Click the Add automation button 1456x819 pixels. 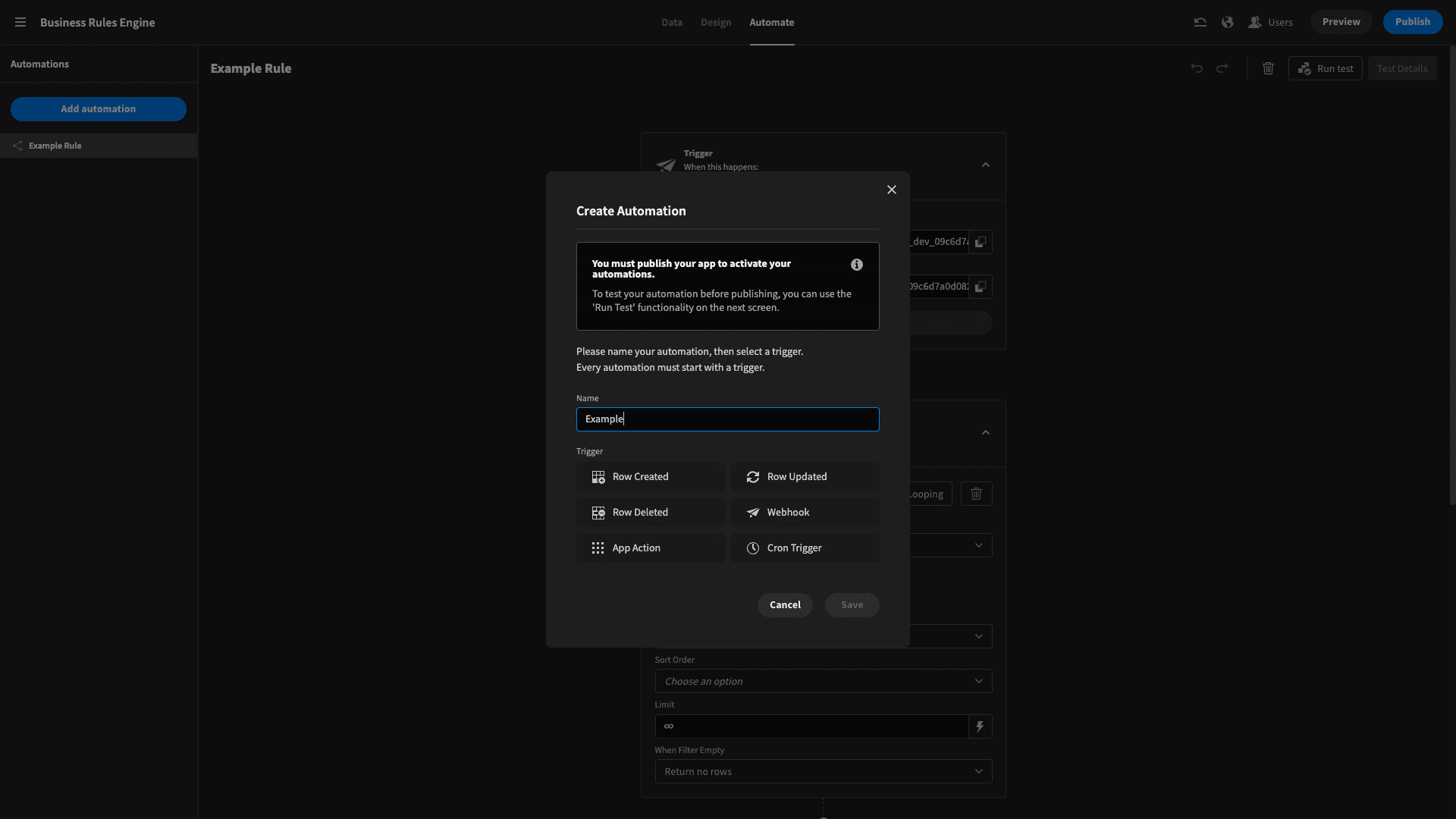tap(99, 109)
